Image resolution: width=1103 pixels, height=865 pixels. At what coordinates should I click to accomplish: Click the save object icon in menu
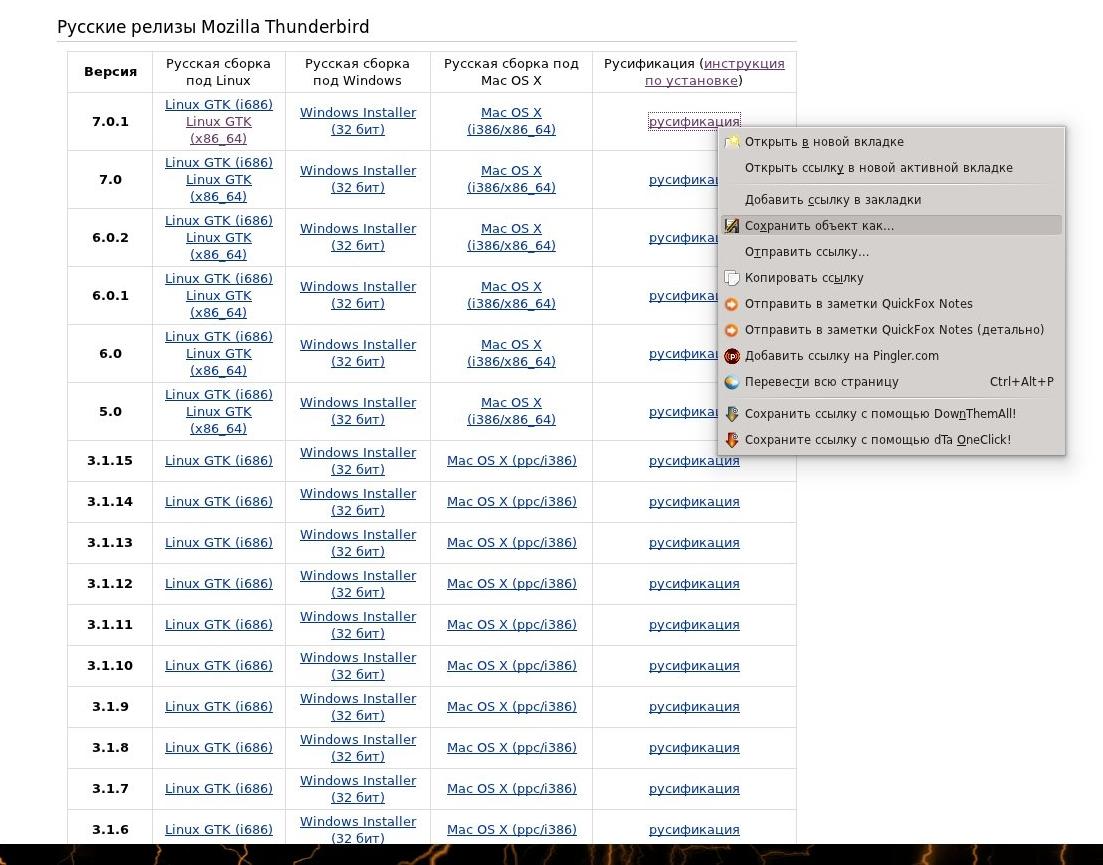[732, 226]
